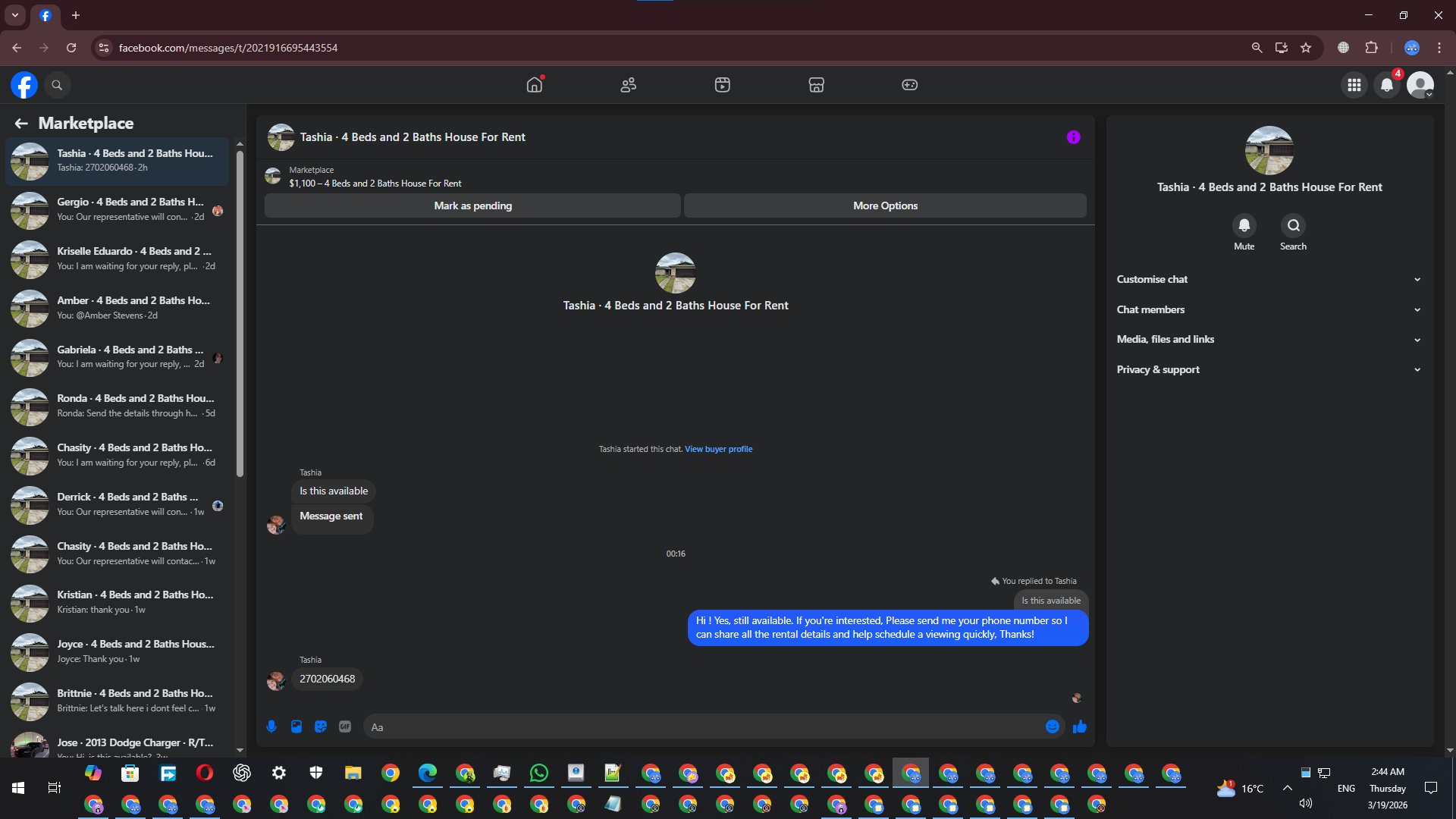This screenshot has width=1456, height=819.
Task: Open the Gaming tab in top navigation
Action: [909, 85]
